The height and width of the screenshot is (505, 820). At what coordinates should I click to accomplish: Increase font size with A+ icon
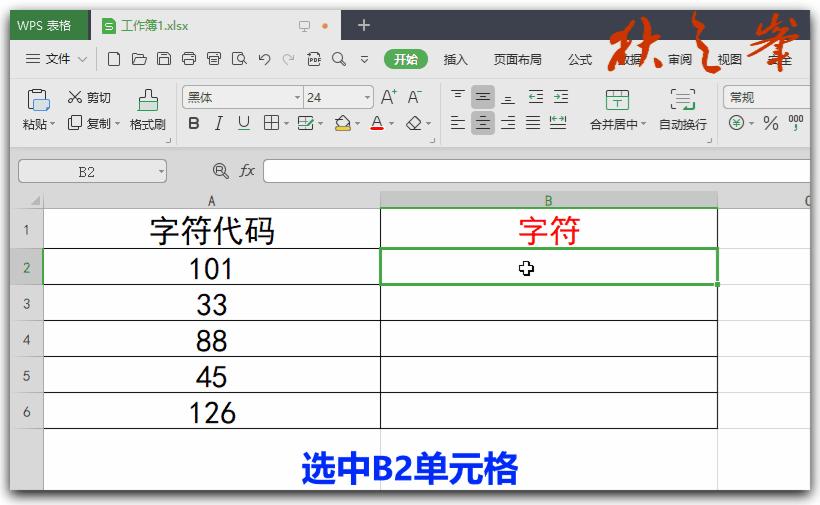point(388,97)
